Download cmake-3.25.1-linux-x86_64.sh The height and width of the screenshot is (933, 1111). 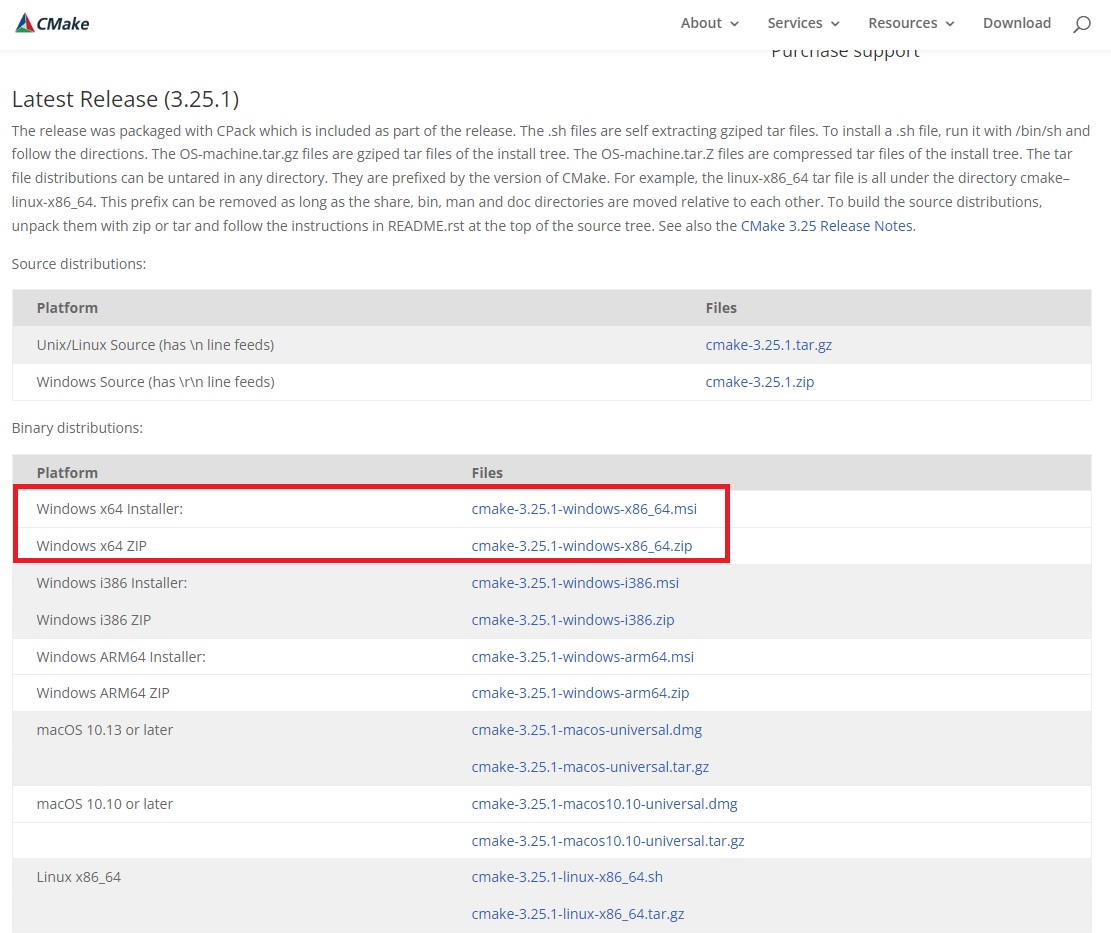567,877
